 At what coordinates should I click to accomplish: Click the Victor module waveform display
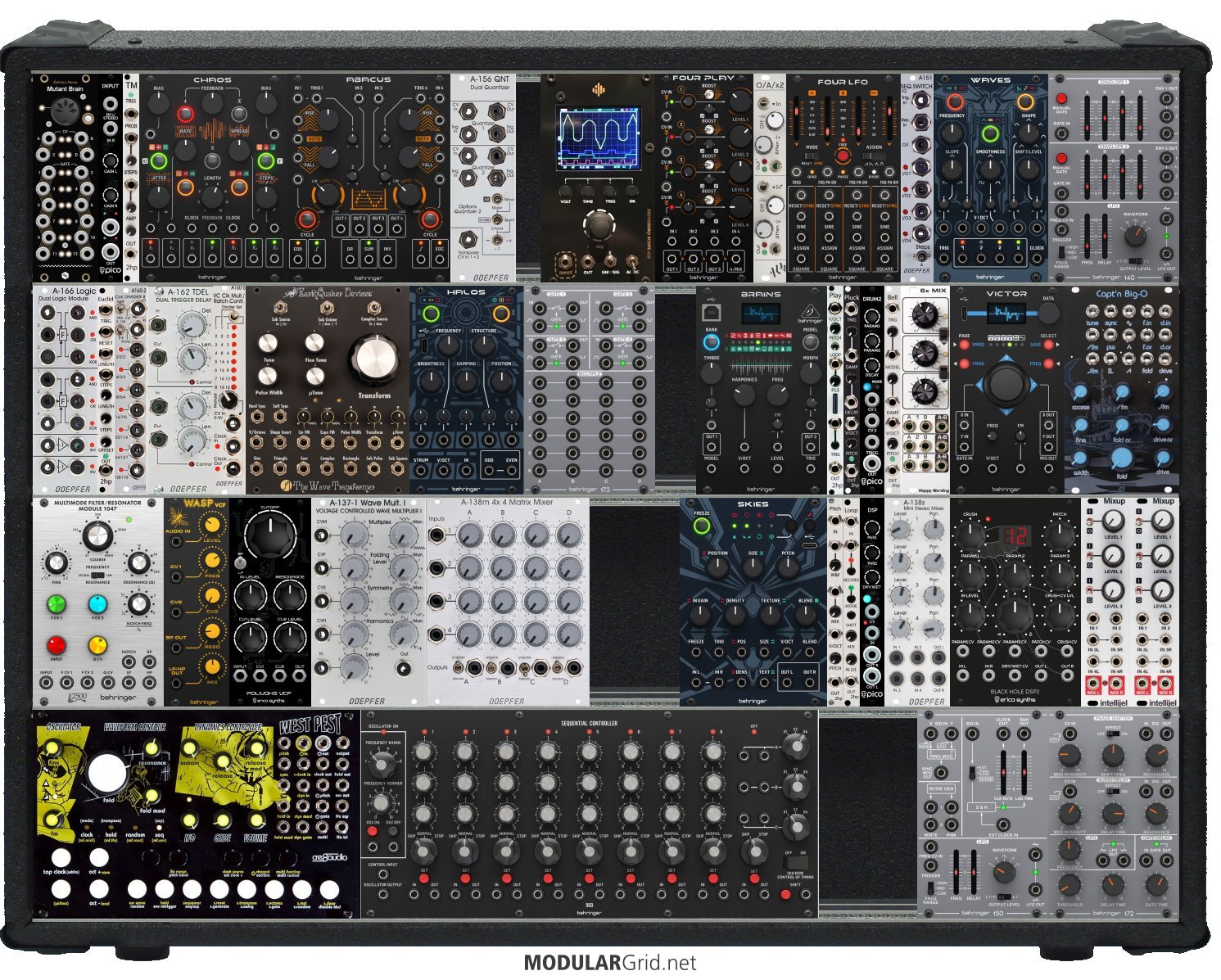point(1006,314)
